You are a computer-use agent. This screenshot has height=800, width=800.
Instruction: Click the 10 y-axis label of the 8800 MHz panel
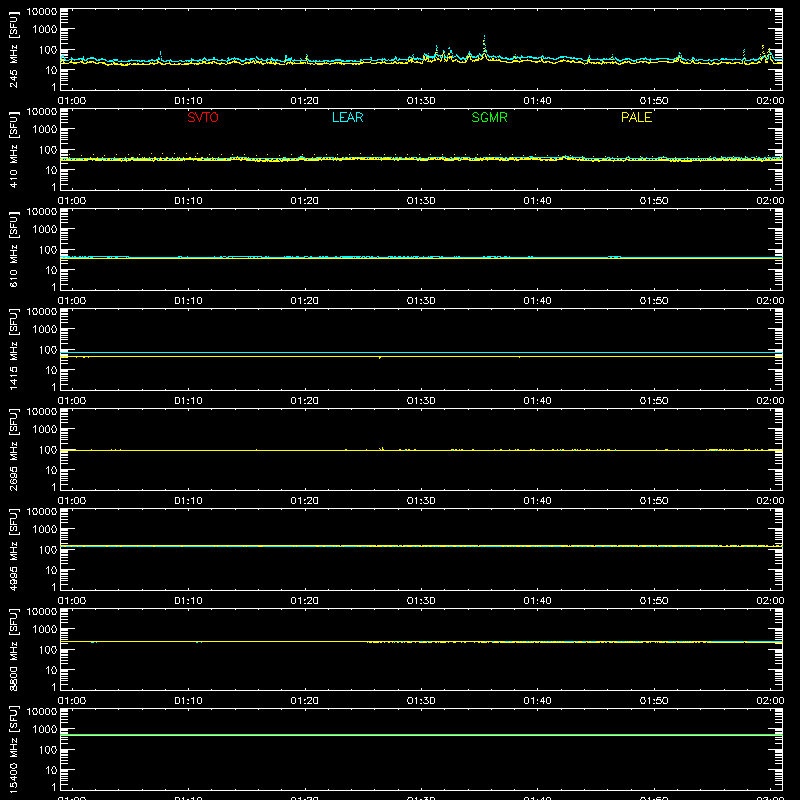tap(51, 670)
